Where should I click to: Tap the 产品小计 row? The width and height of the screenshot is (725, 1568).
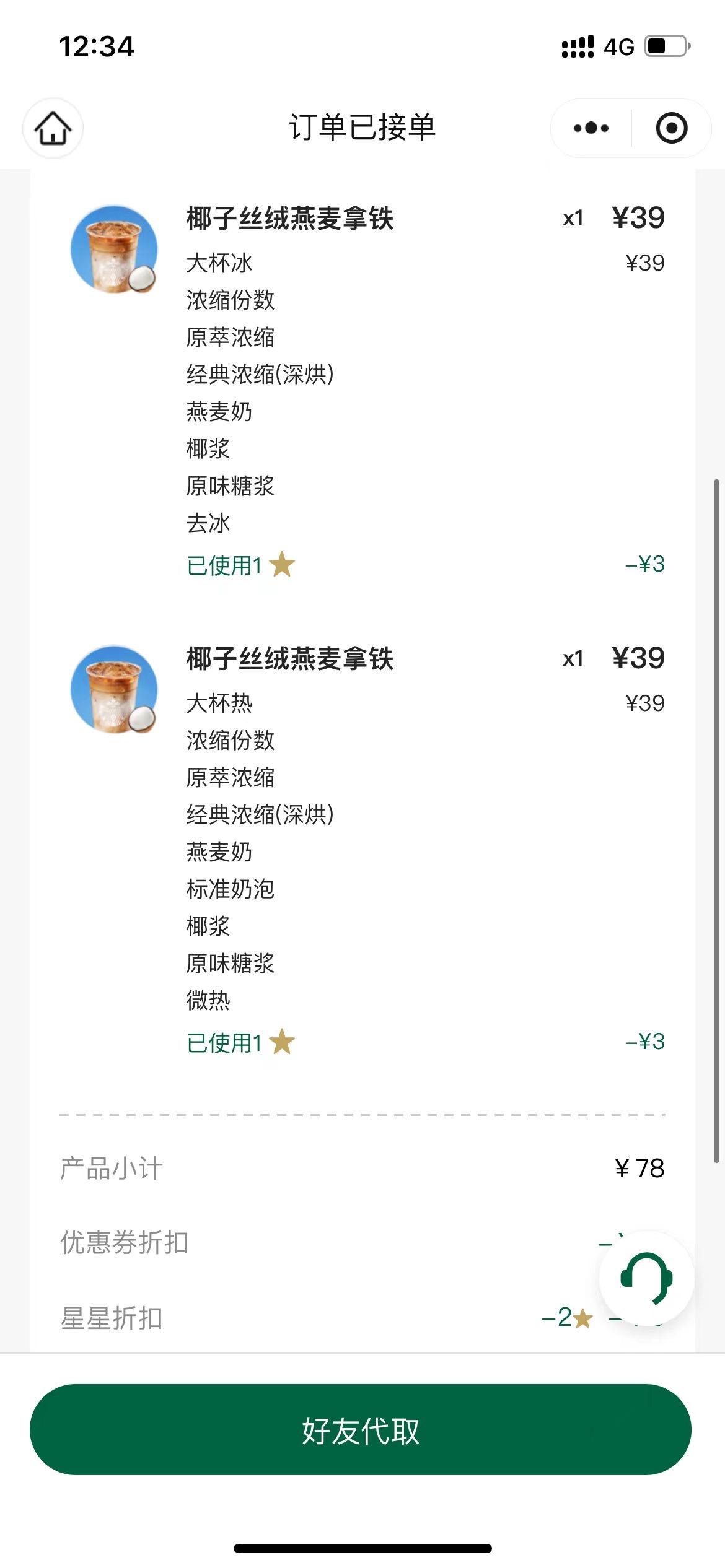[362, 1169]
